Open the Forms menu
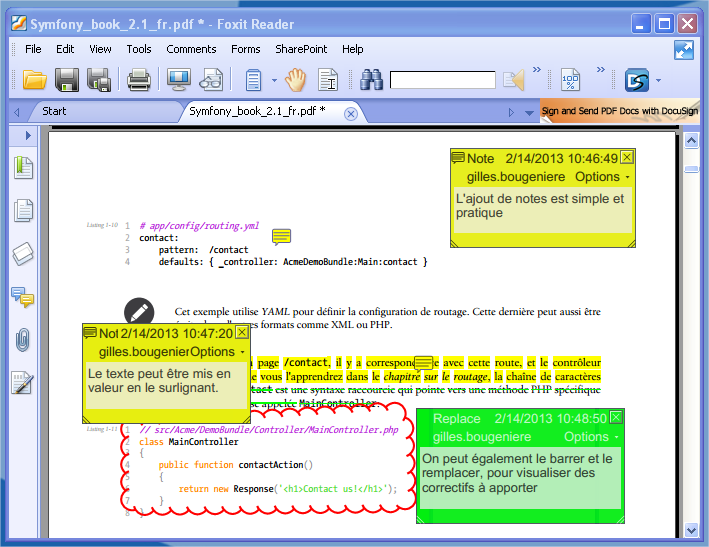709x547 pixels. click(x=246, y=49)
